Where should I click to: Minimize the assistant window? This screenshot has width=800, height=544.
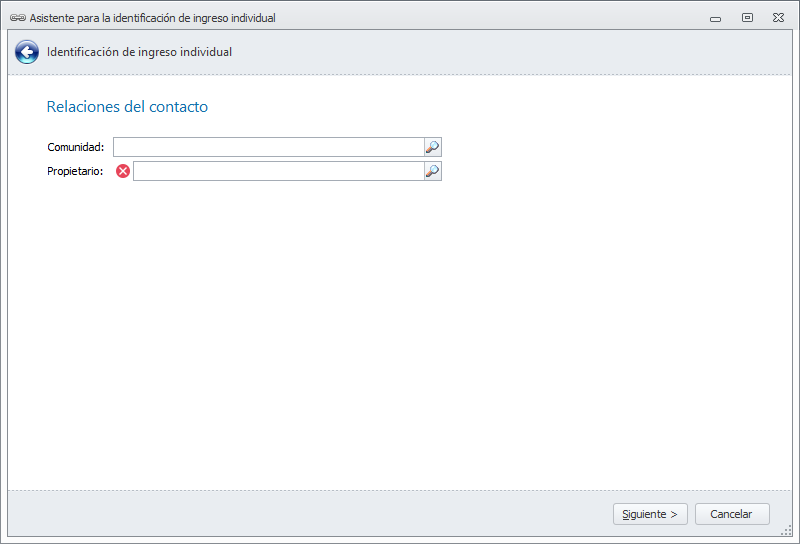(715, 18)
